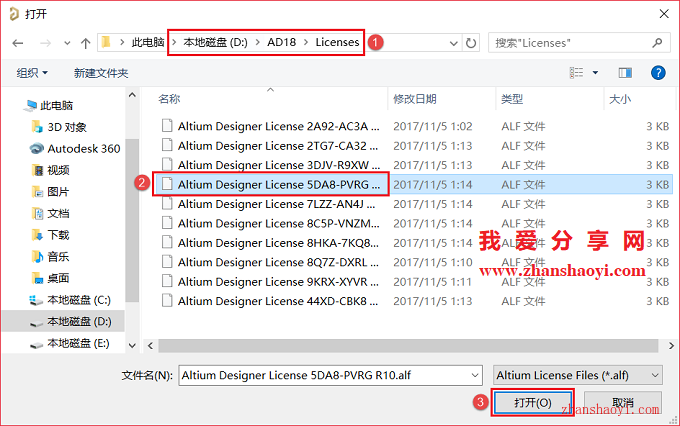Click horizontal scrollbar right arrow

click(x=671, y=346)
